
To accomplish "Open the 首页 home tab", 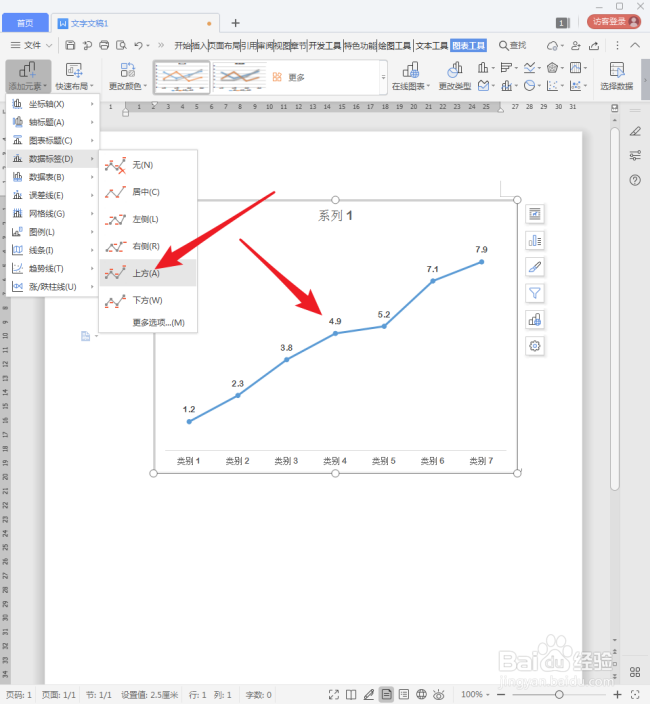I will pos(25,23).
